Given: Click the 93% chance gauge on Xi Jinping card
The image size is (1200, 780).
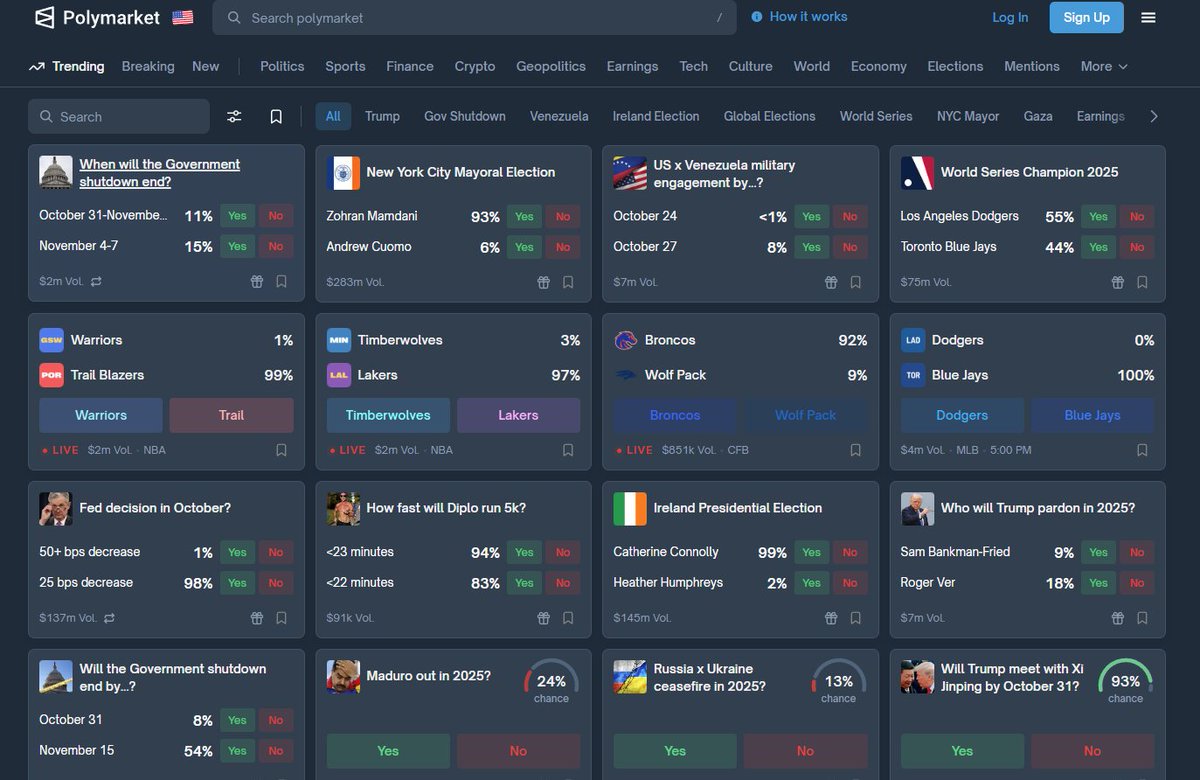Looking at the screenshot, I should [x=1125, y=683].
